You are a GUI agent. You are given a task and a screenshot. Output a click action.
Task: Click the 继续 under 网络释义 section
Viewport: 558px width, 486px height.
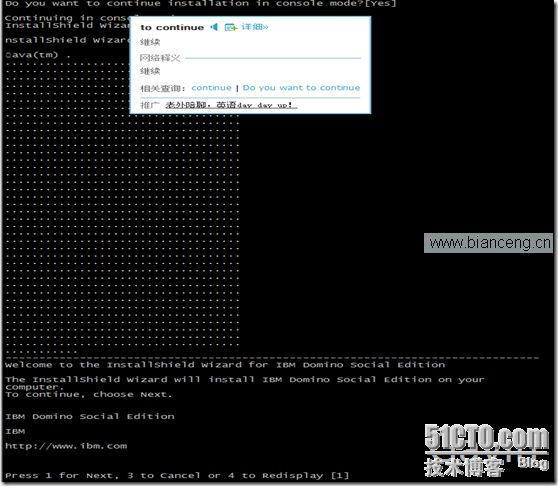tap(150, 71)
